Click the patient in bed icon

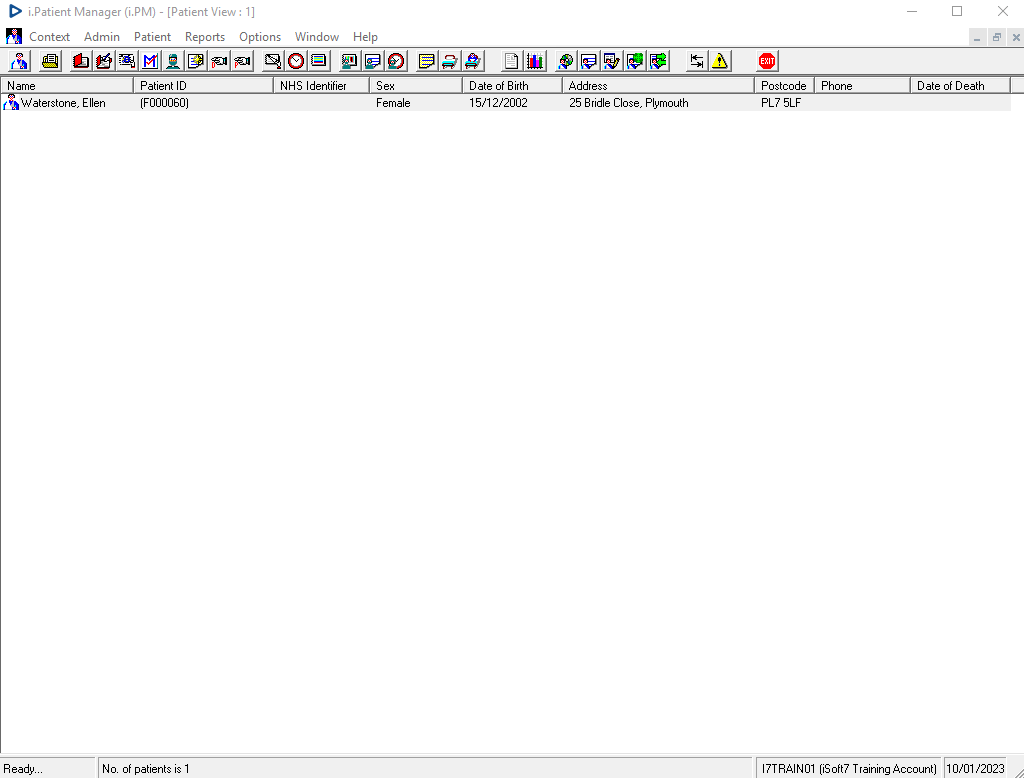tap(473, 61)
